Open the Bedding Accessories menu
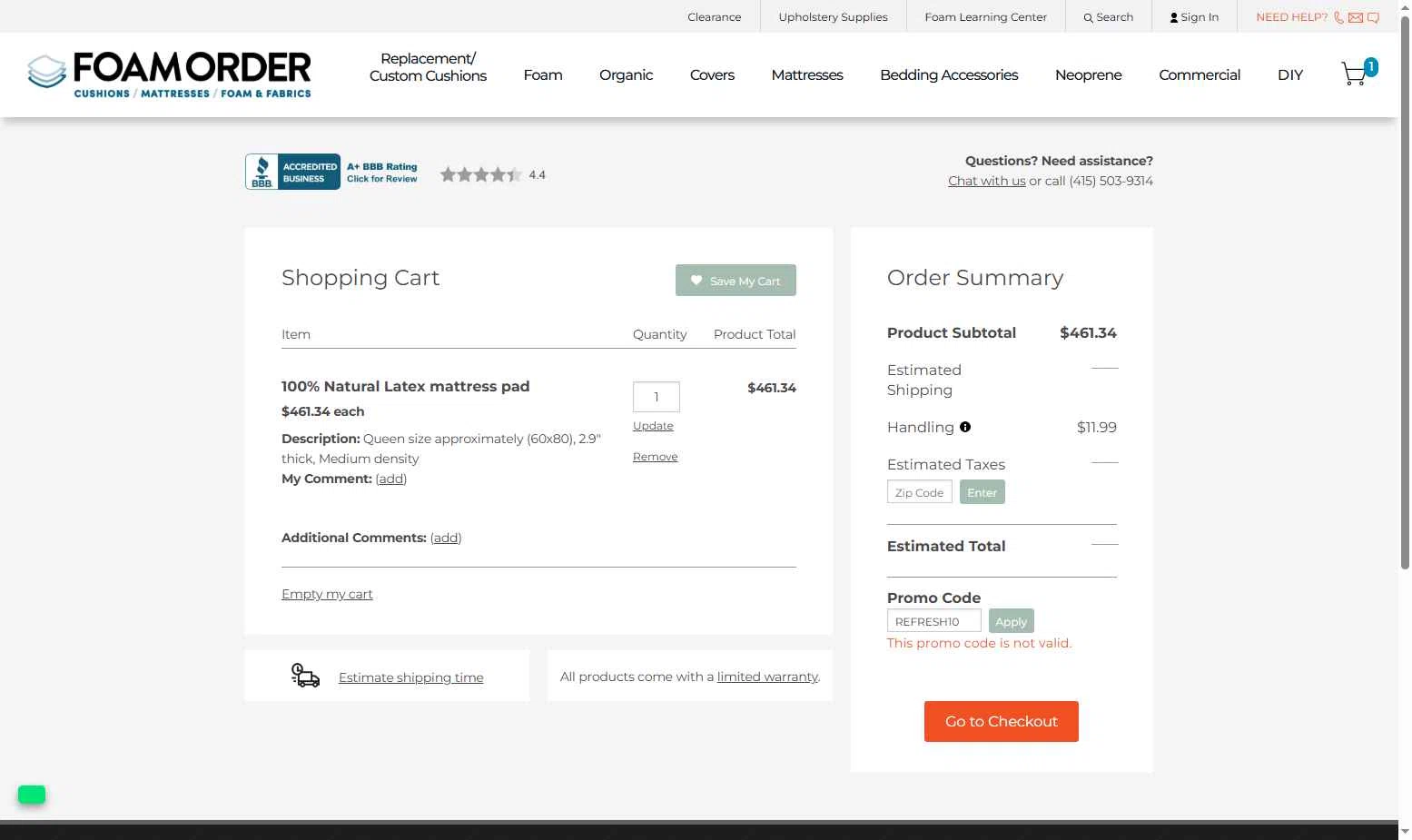This screenshot has height=840, width=1412. click(x=949, y=74)
